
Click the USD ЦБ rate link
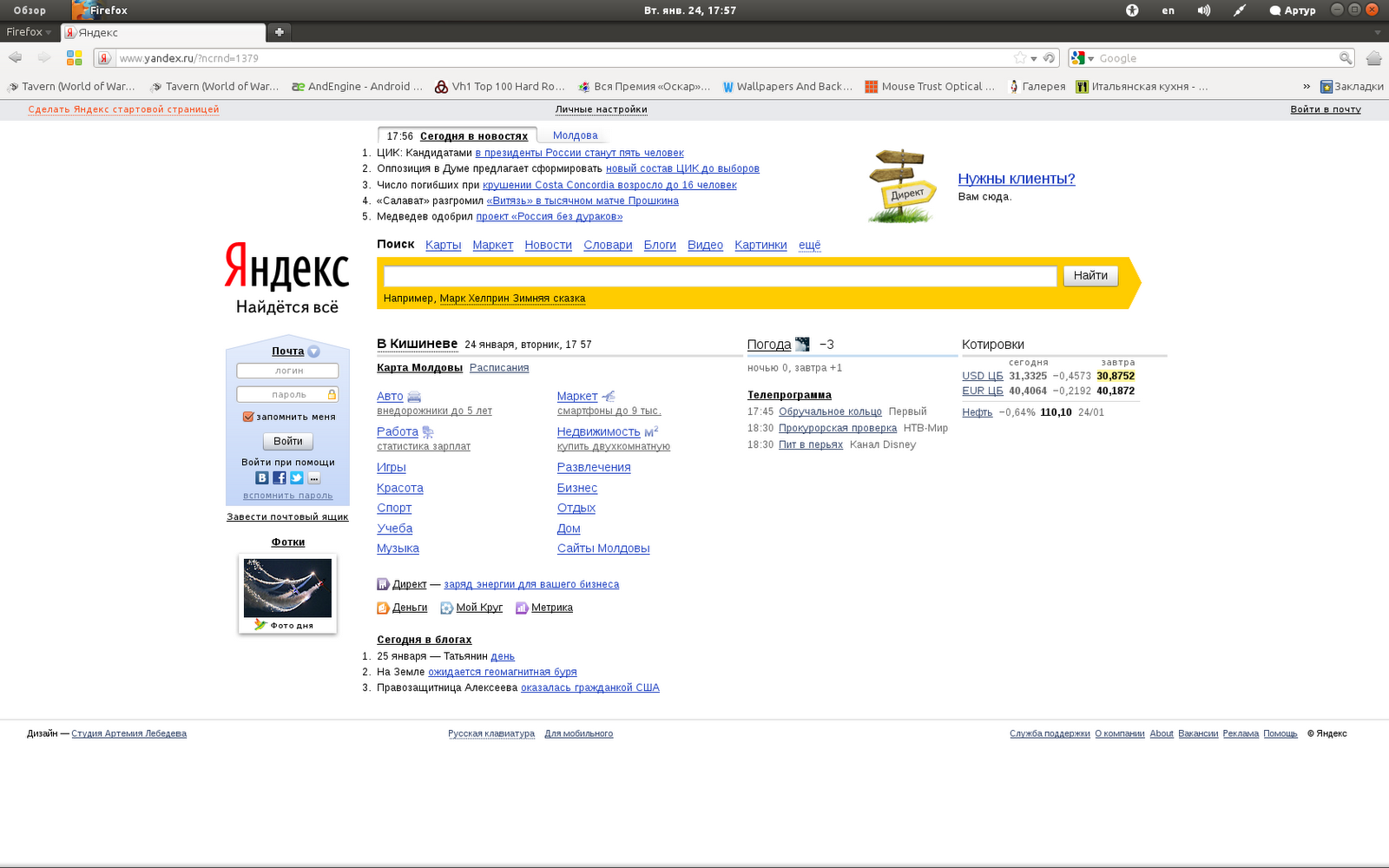982,376
